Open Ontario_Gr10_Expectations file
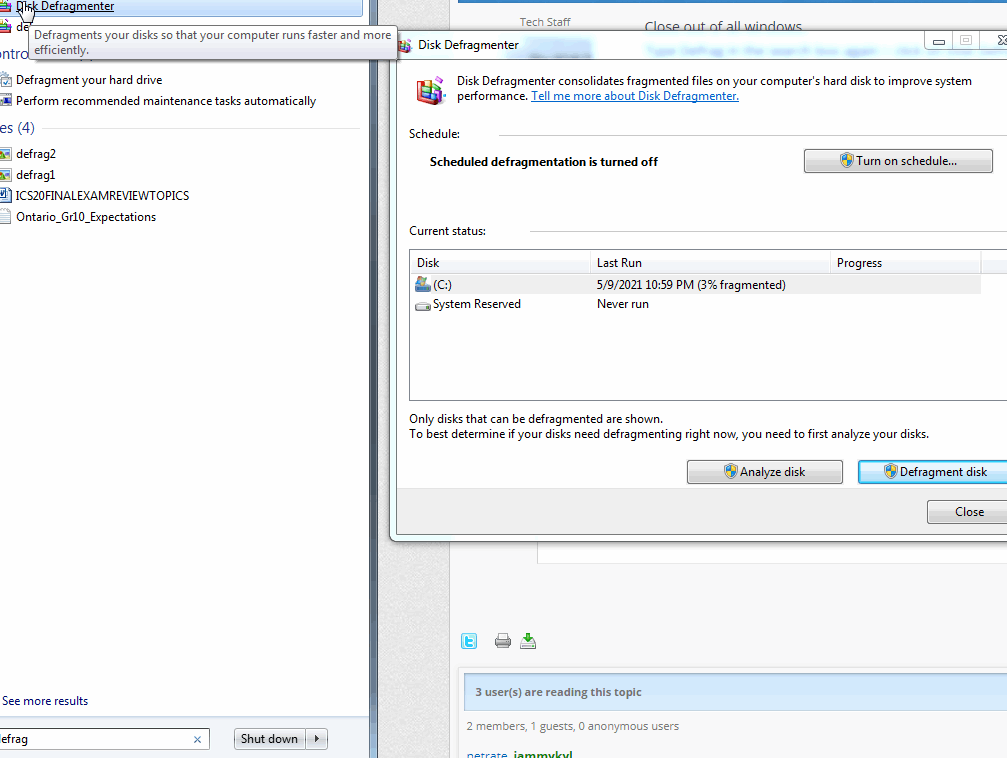Viewport: 1007px width, 758px height. point(86,217)
